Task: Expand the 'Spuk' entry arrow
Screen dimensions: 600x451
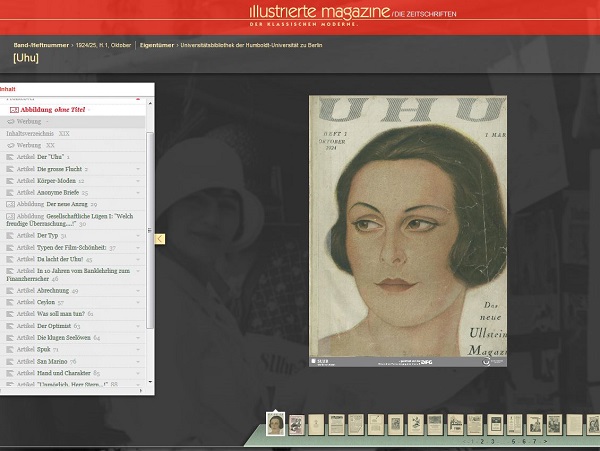Action: [x=138, y=350]
